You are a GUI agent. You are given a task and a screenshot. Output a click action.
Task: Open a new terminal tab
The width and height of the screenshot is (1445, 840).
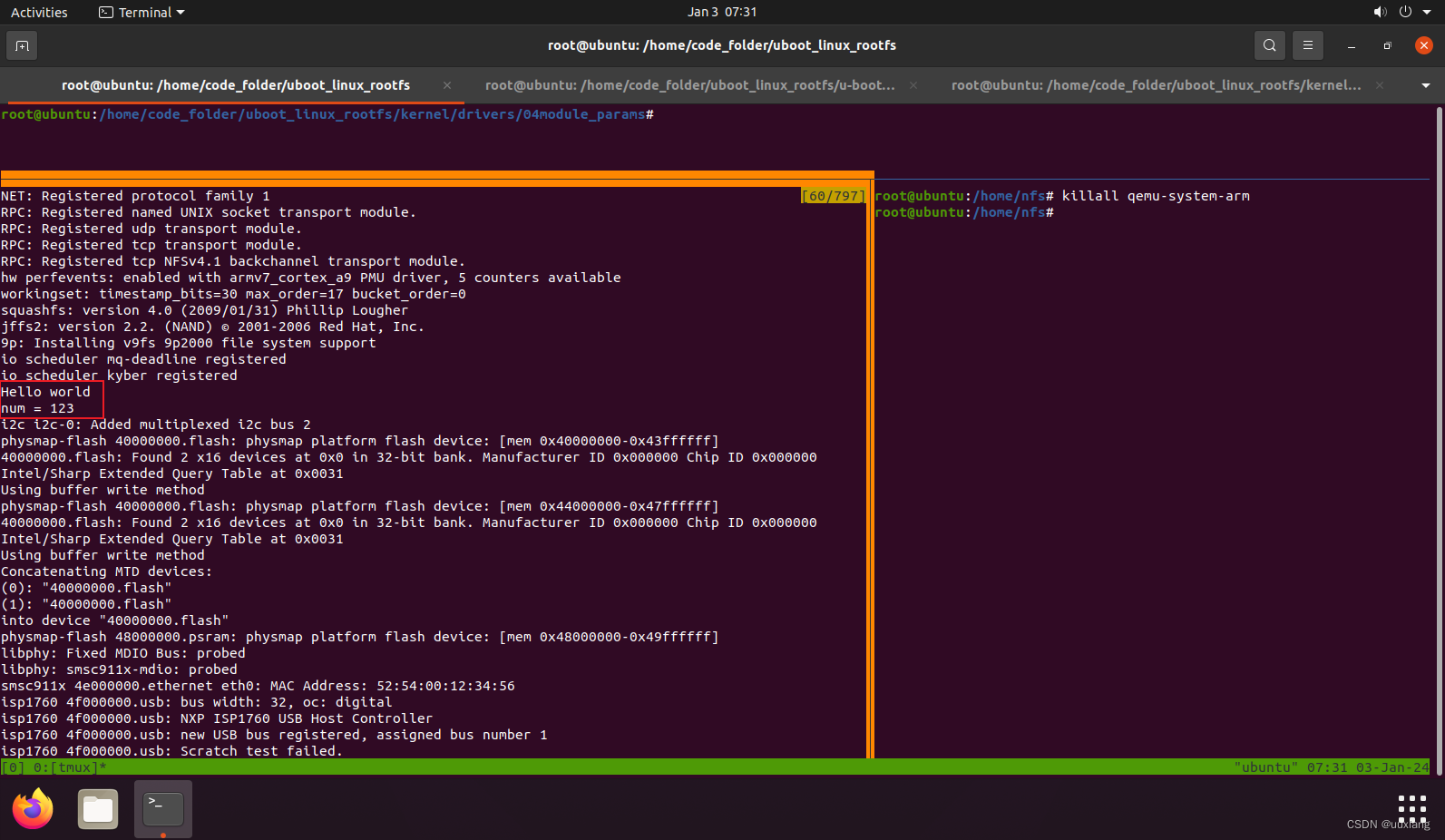22,45
